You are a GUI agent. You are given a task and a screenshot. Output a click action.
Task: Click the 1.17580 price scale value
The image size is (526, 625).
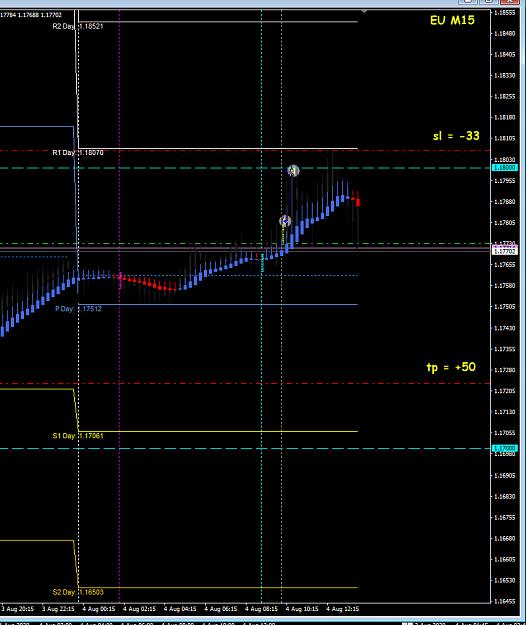(504, 286)
